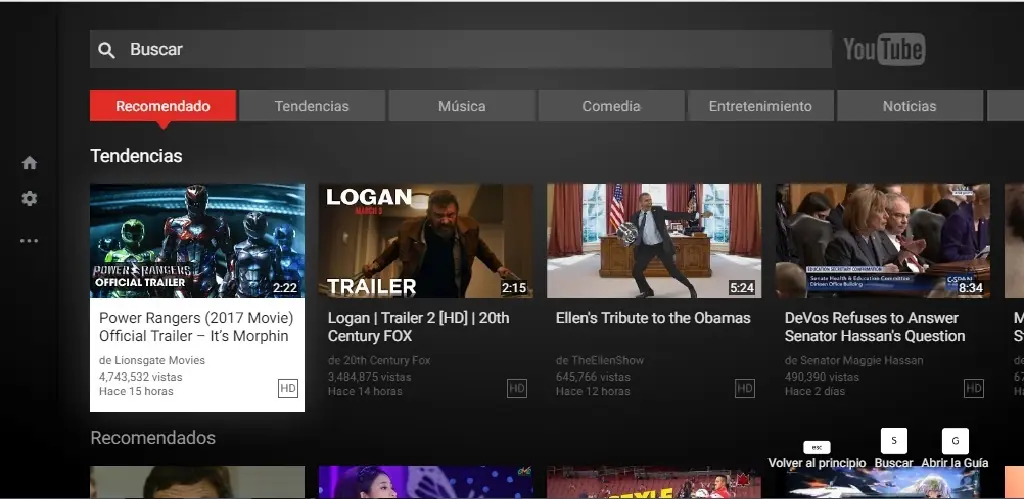Click HD badge on Ellen's Tribute card

[x=745, y=389]
